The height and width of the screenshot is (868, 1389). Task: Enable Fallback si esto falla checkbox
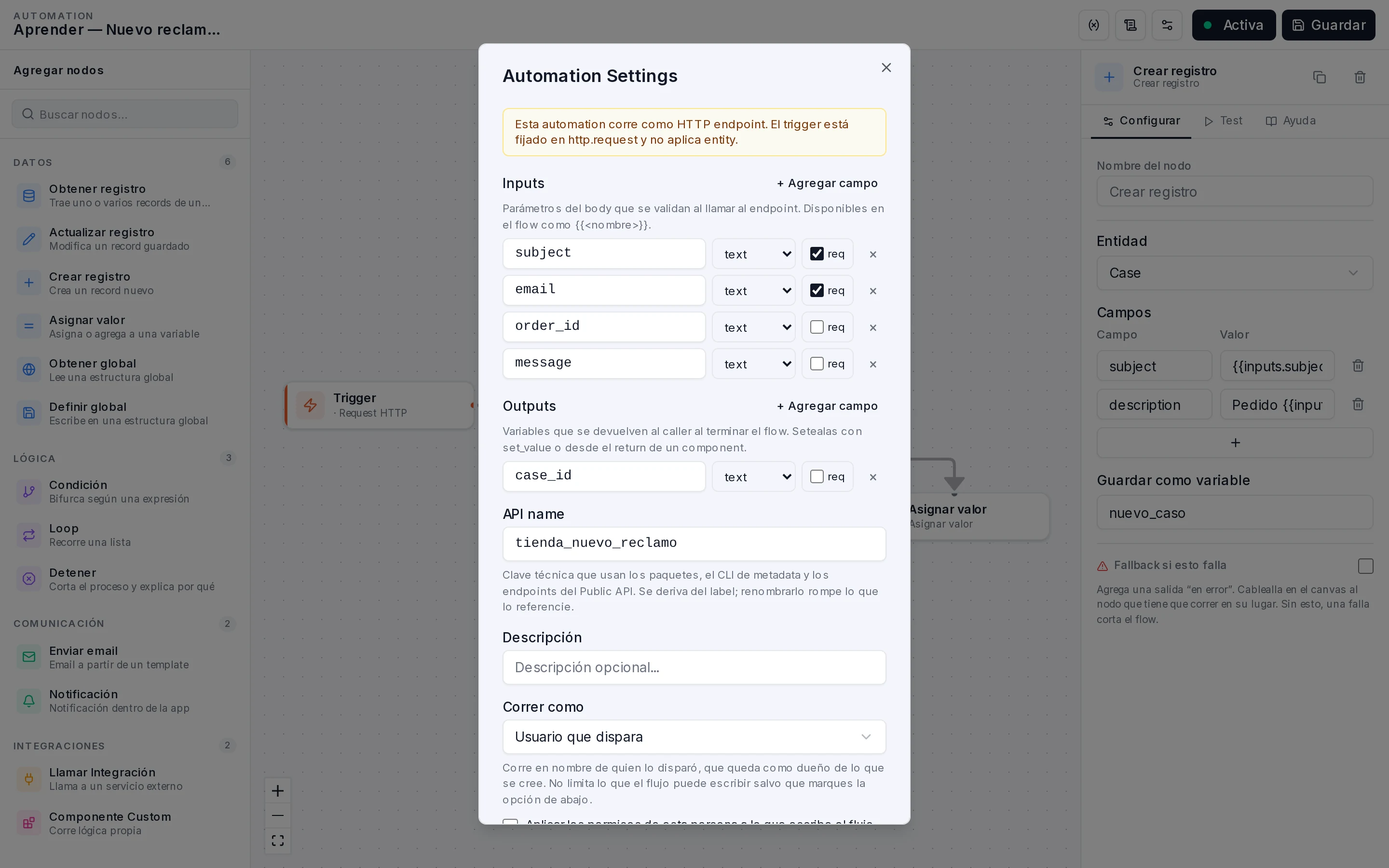(1365, 566)
